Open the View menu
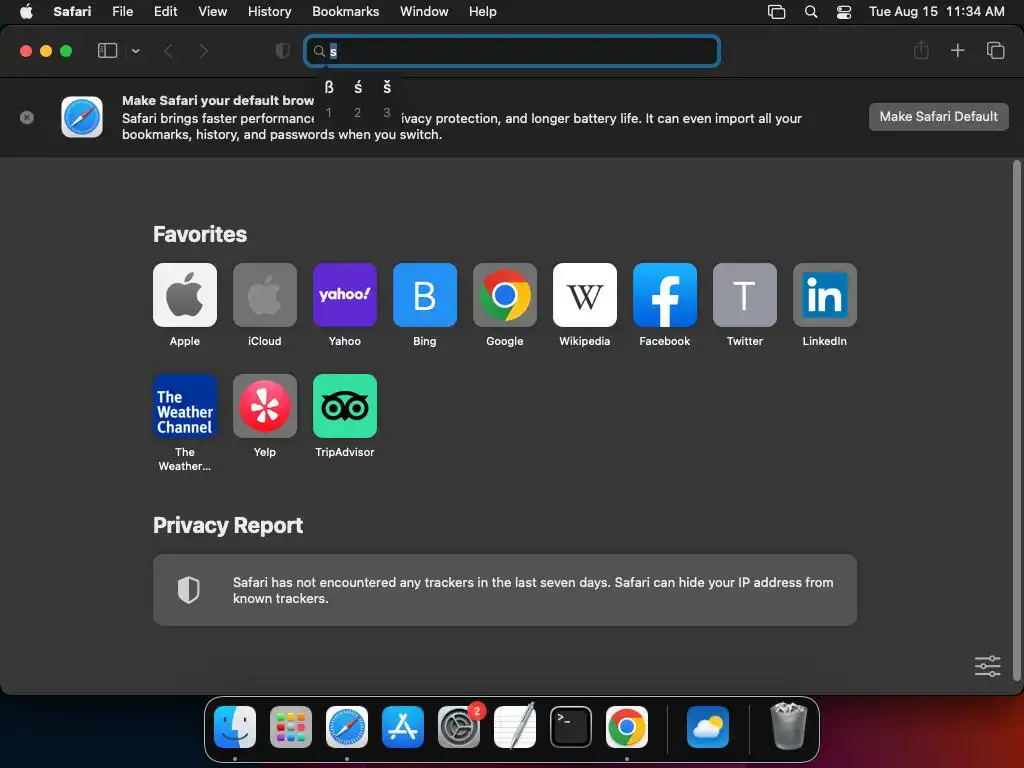This screenshot has height=768, width=1024. tap(212, 12)
